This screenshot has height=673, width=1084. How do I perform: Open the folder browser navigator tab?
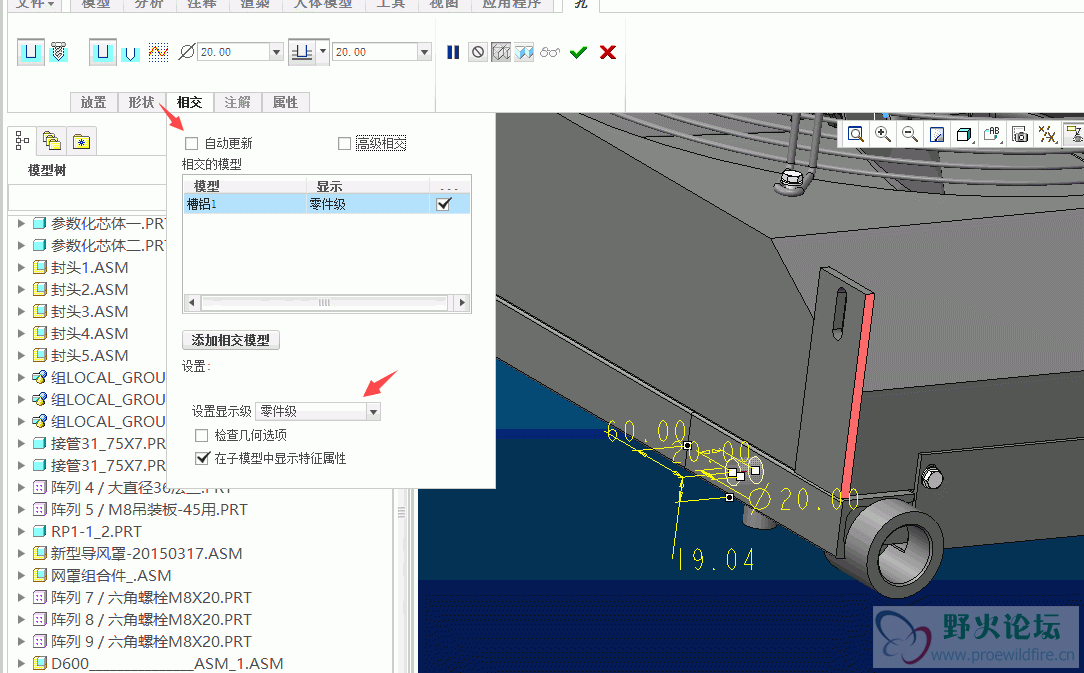point(52,141)
